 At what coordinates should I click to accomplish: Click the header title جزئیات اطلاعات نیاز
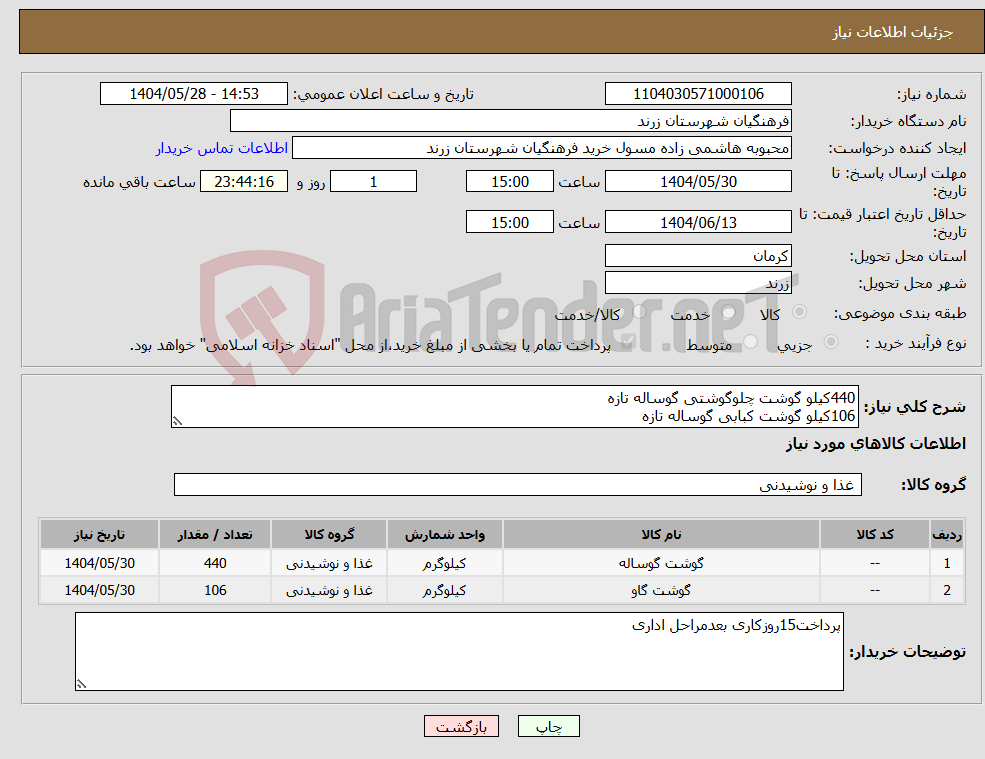click(x=893, y=32)
